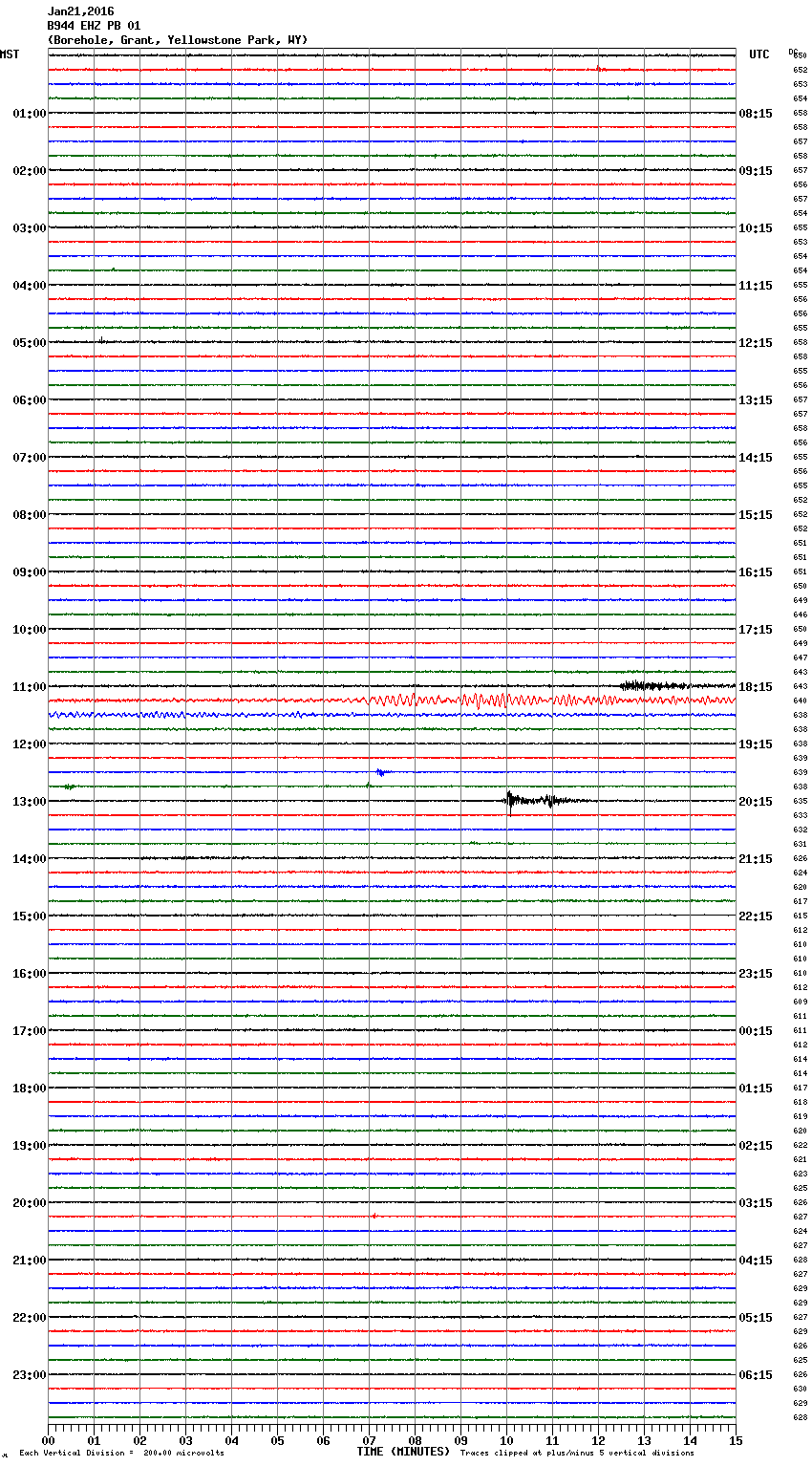This screenshot has width=812, height=1466.
Task: Click the Borehole, Grant, Yellowstone Park location line
Action: 178,40
